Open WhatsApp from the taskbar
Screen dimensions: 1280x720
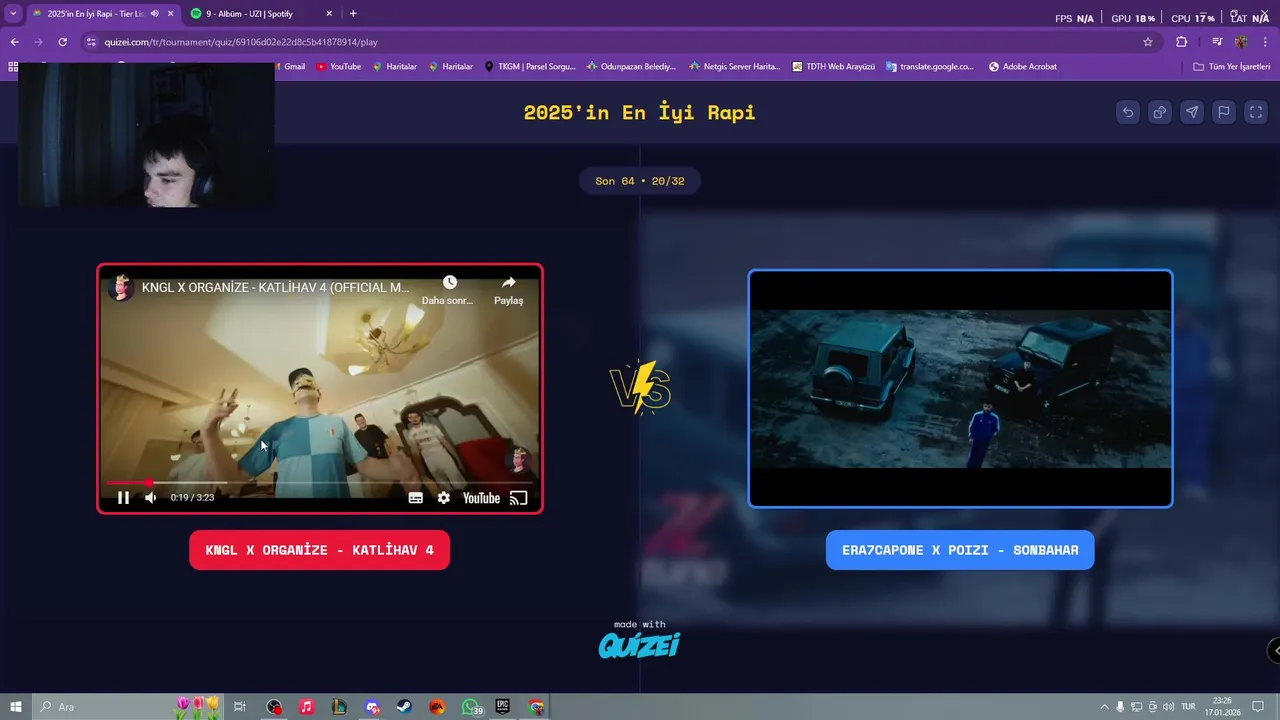pos(471,707)
